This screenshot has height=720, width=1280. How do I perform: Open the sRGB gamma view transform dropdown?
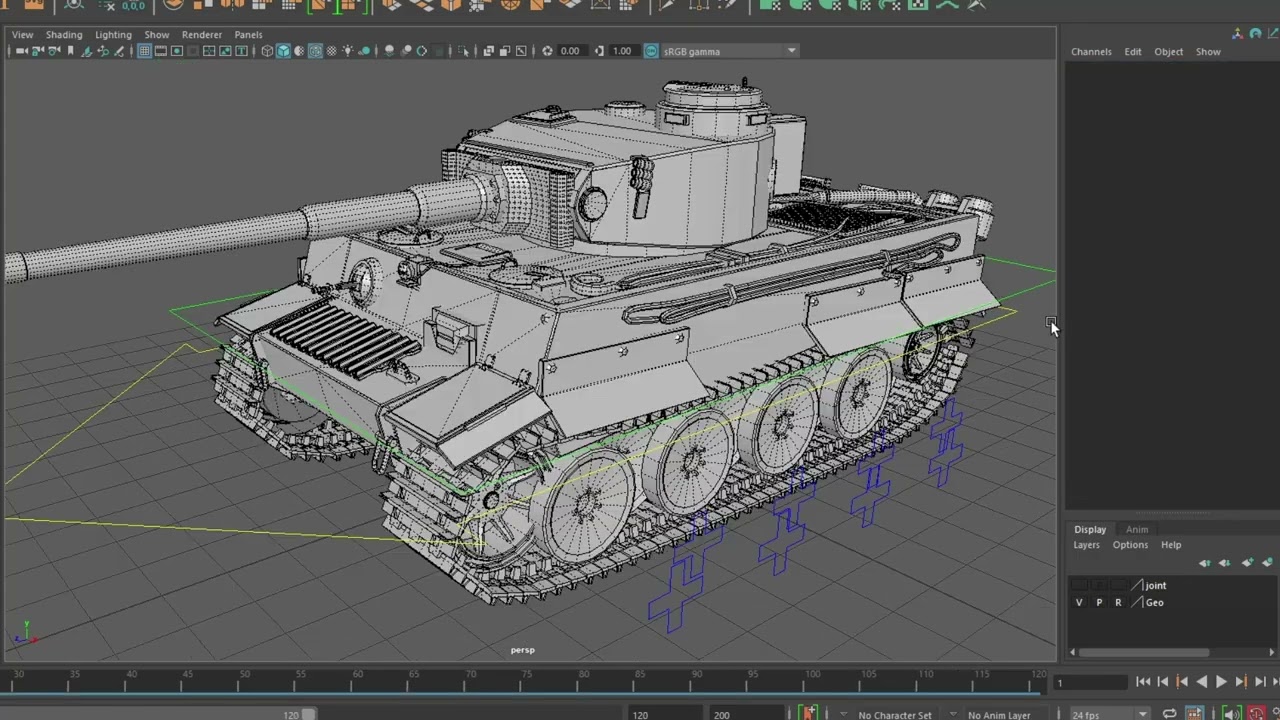[730, 51]
